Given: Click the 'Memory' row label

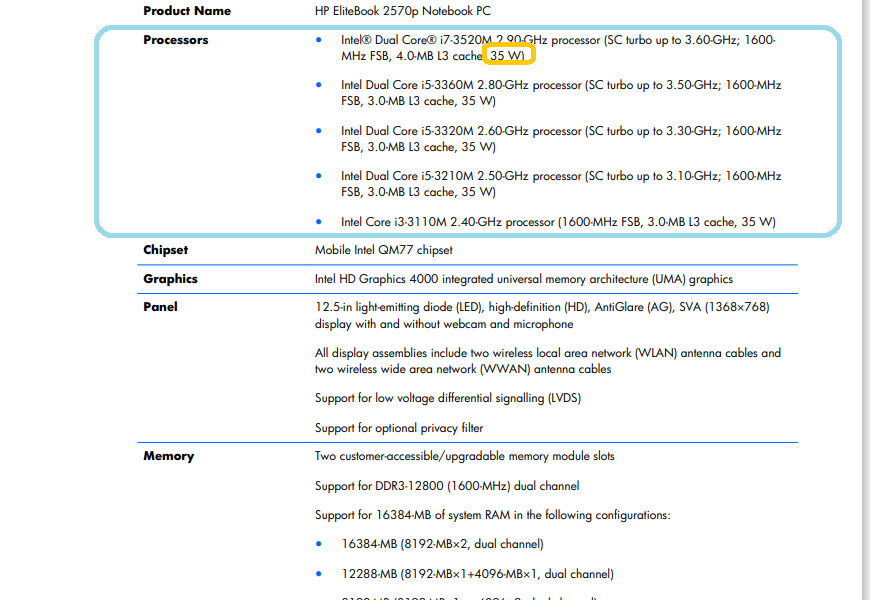Looking at the screenshot, I should pos(169,456).
